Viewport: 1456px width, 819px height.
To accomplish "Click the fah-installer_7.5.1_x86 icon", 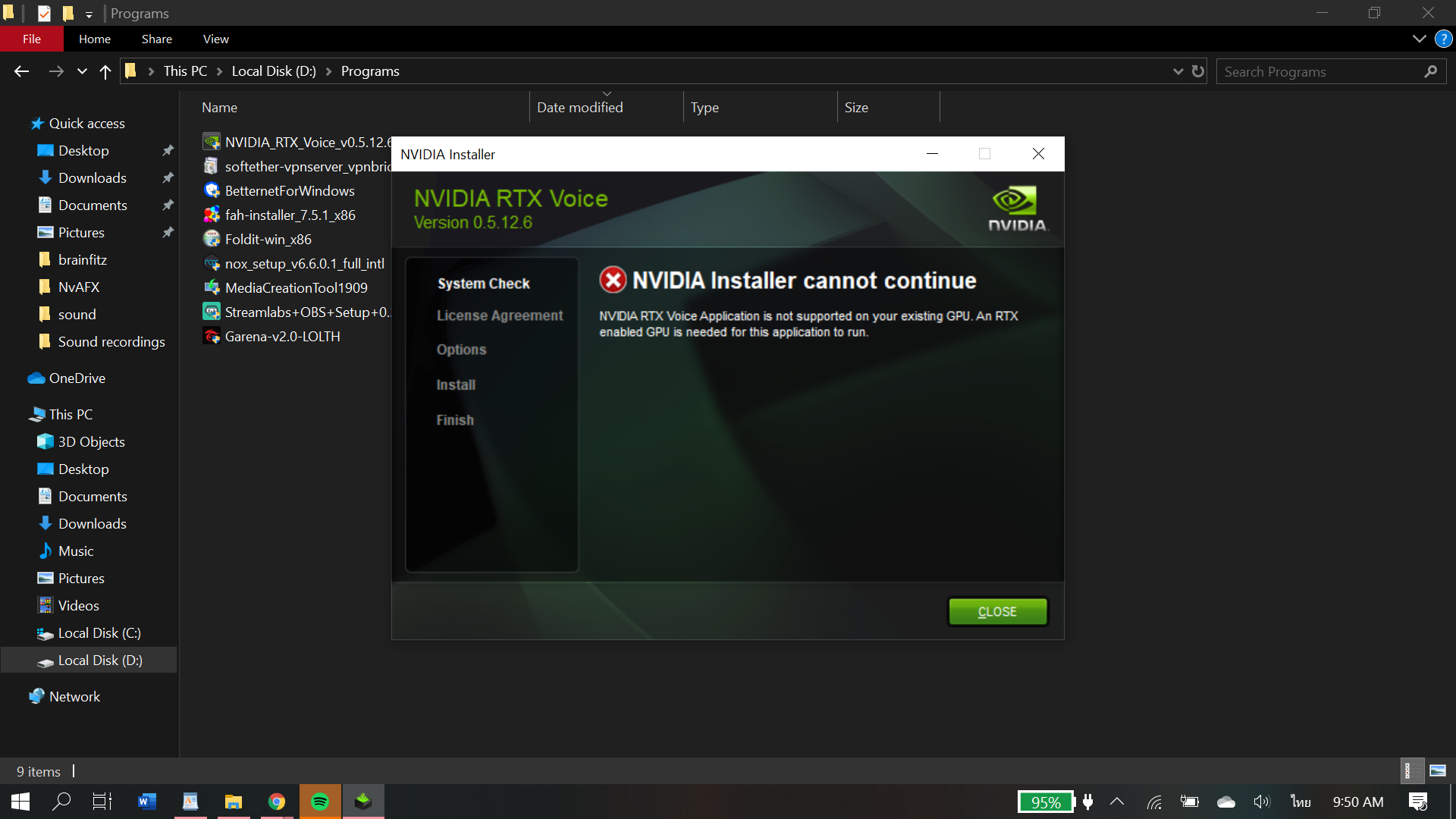I will click(212, 215).
